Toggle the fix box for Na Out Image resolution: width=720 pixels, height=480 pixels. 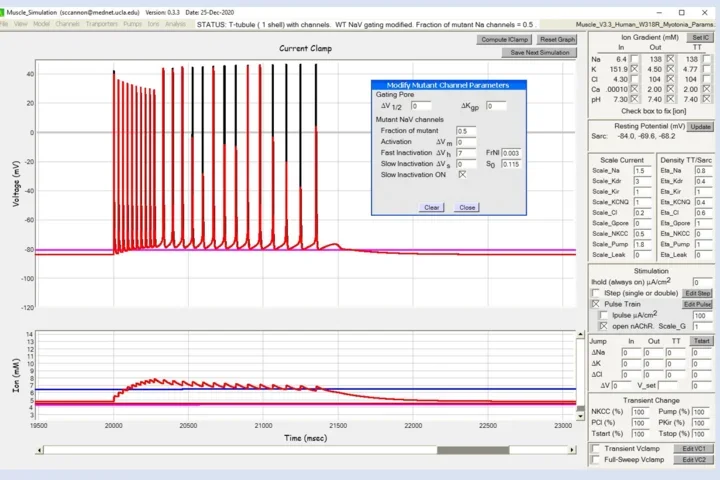click(x=670, y=59)
